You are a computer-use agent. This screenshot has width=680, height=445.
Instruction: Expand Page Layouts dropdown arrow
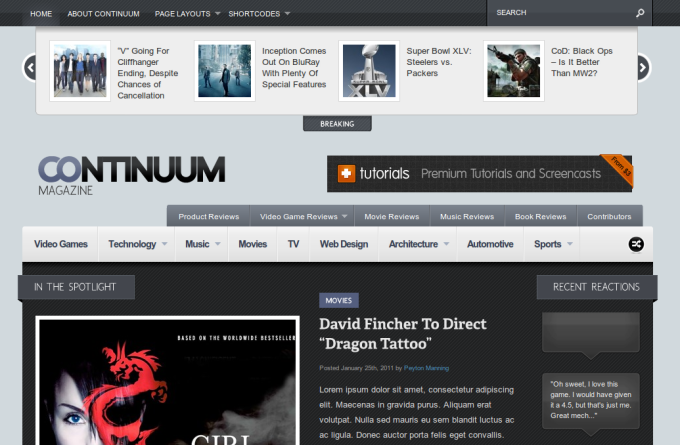(x=218, y=13)
